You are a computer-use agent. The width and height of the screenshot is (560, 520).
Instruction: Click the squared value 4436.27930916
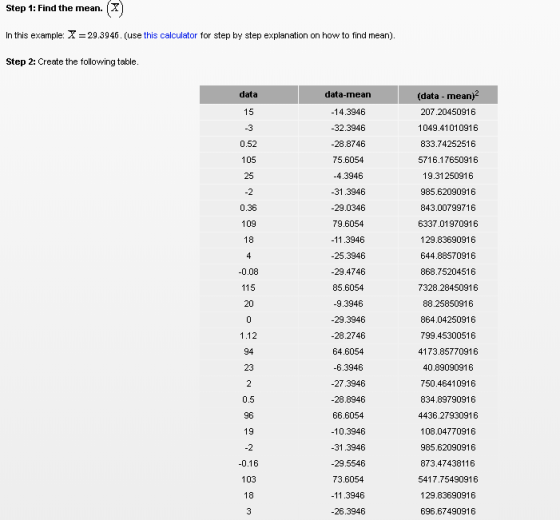point(448,416)
